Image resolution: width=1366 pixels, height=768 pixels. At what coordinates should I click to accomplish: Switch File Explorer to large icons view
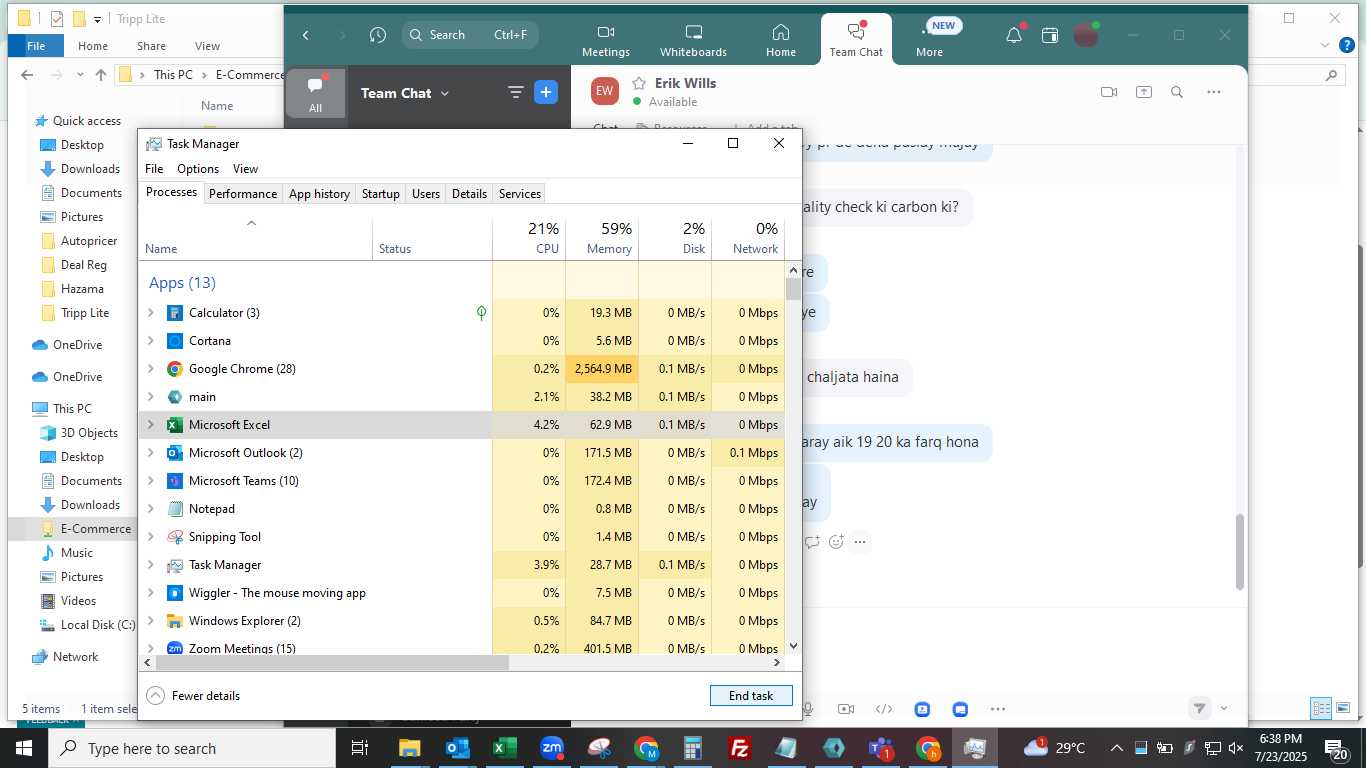click(x=1344, y=708)
